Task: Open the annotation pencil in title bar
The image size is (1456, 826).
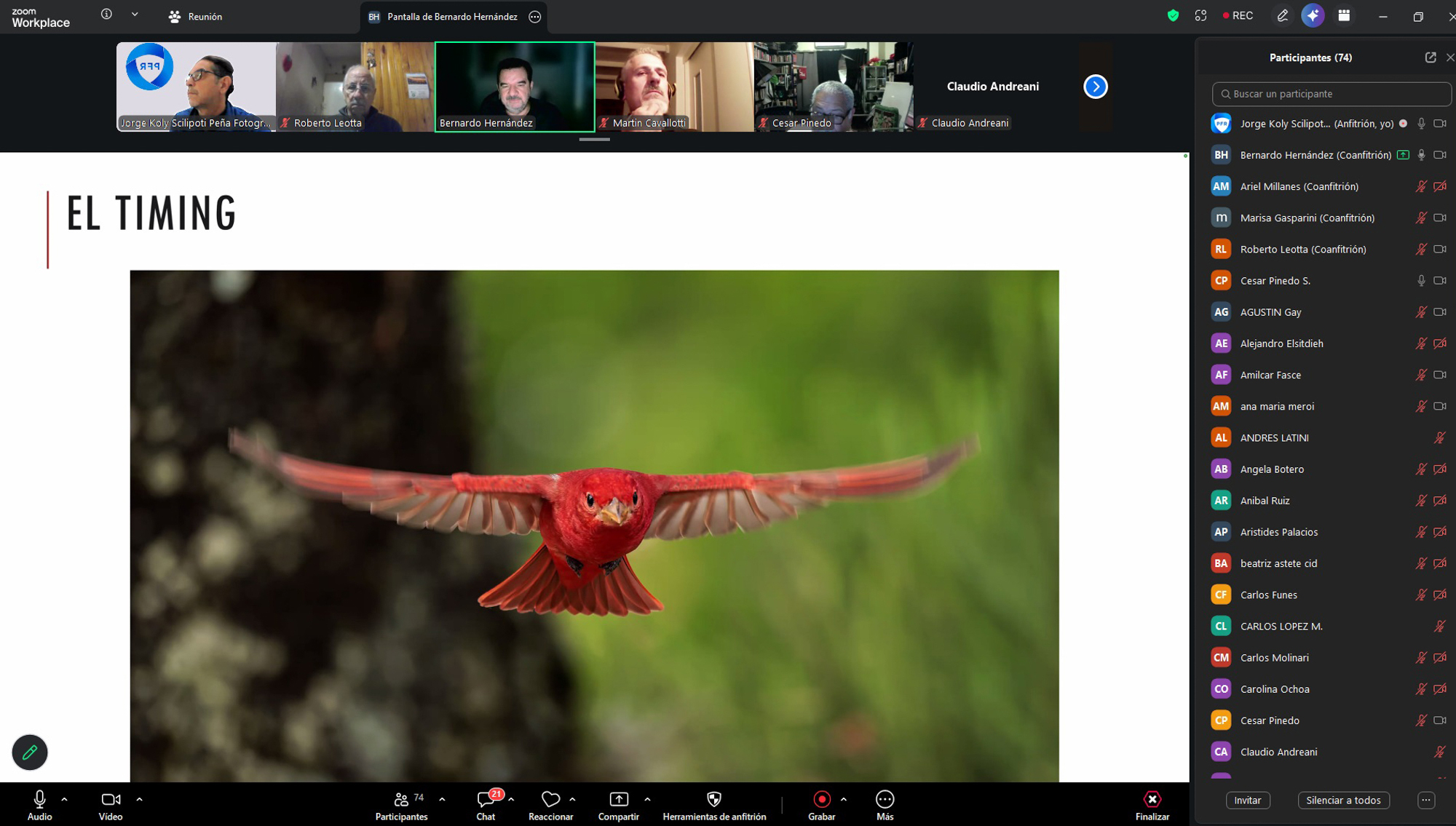Action: pos(1283,15)
